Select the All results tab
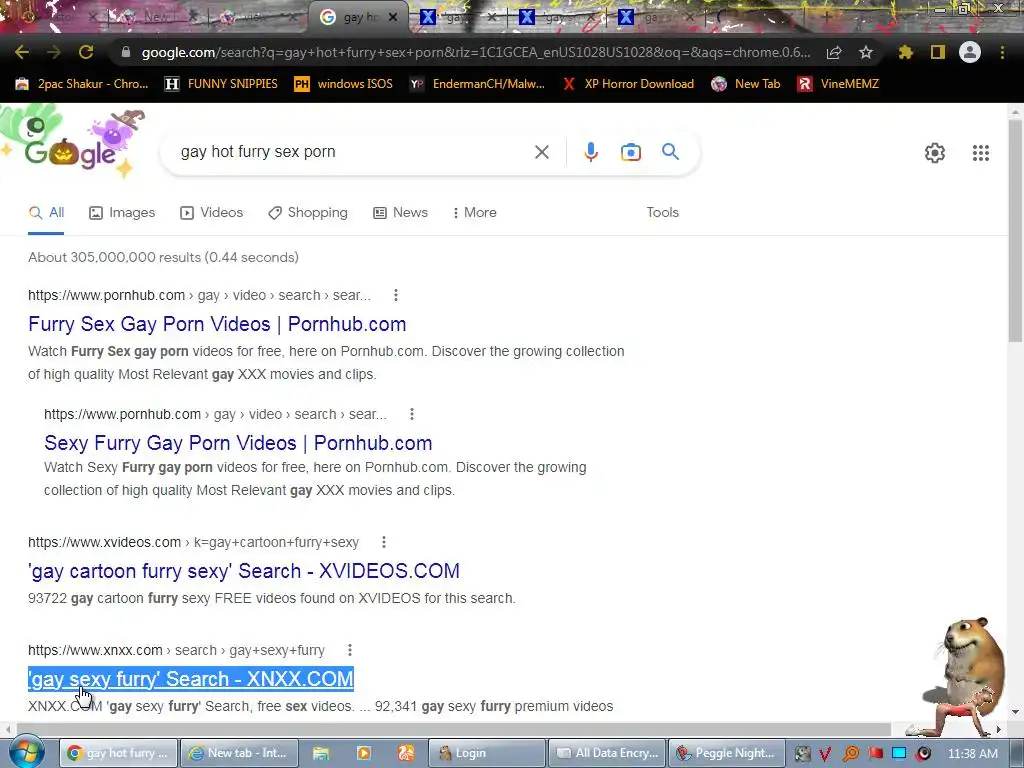This screenshot has height=768, width=1024. (x=46, y=213)
